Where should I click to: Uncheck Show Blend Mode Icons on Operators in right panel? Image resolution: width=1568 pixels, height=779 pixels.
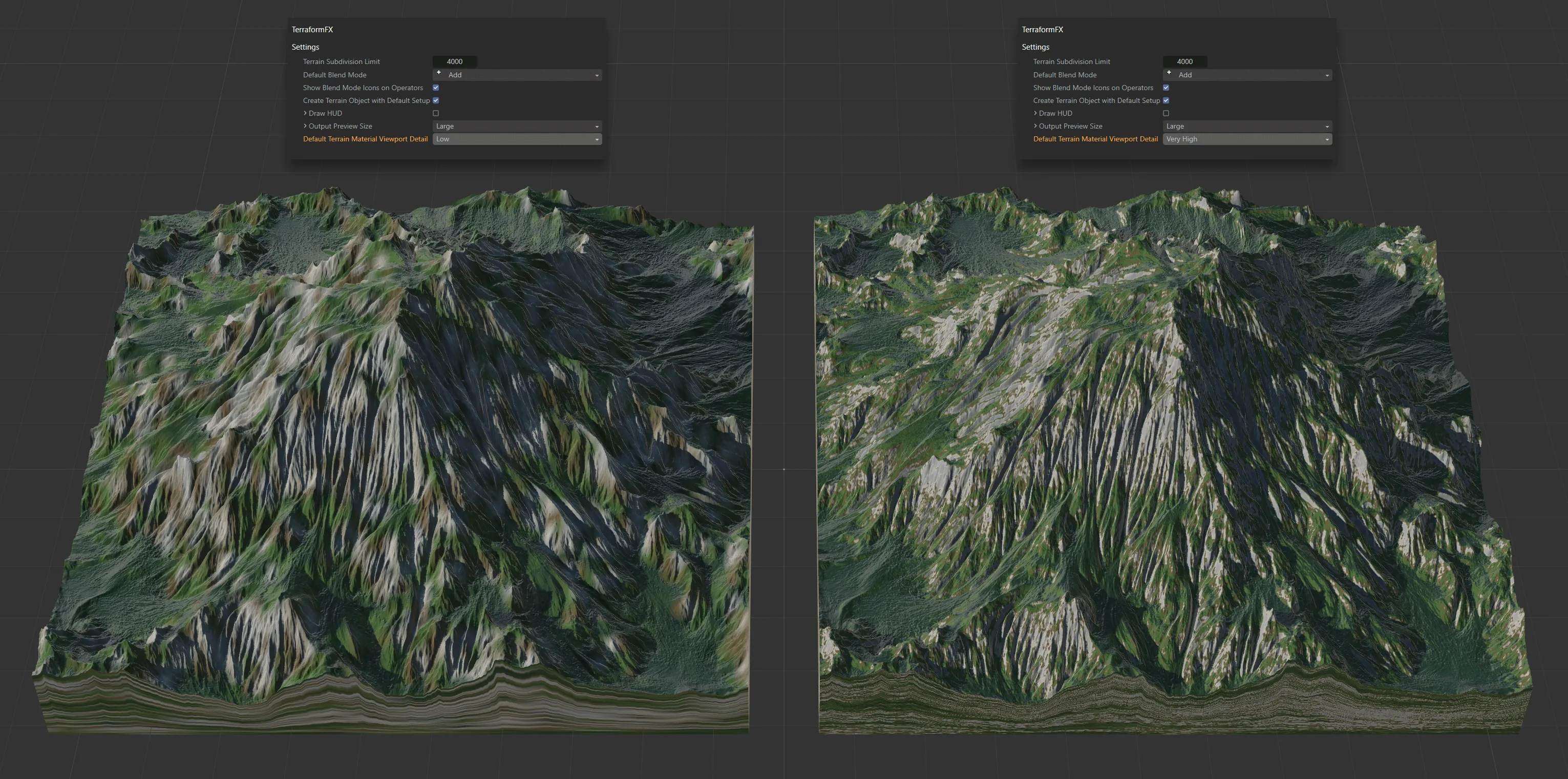[x=1166, y=88]
